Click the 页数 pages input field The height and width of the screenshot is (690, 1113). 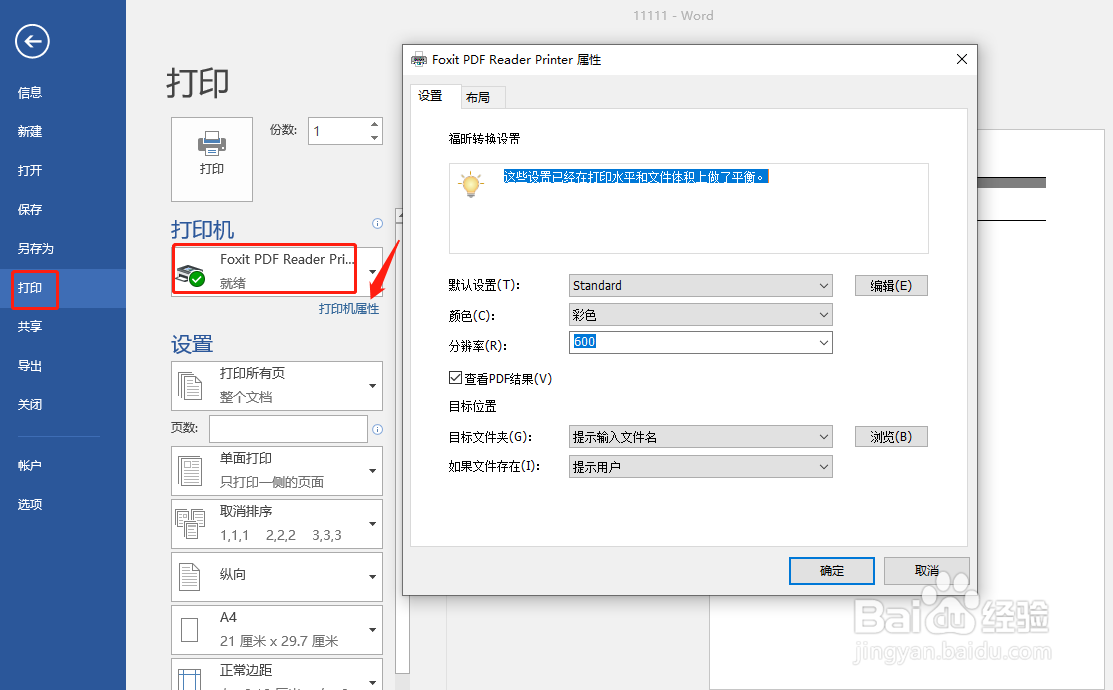click(x=288, y=429)
